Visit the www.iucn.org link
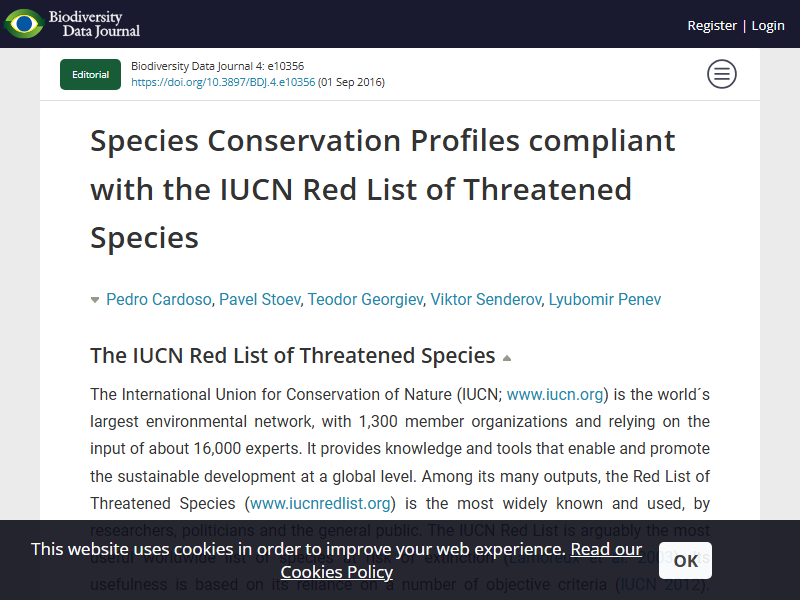The image size is (800, 600). [x=555, y=394]
